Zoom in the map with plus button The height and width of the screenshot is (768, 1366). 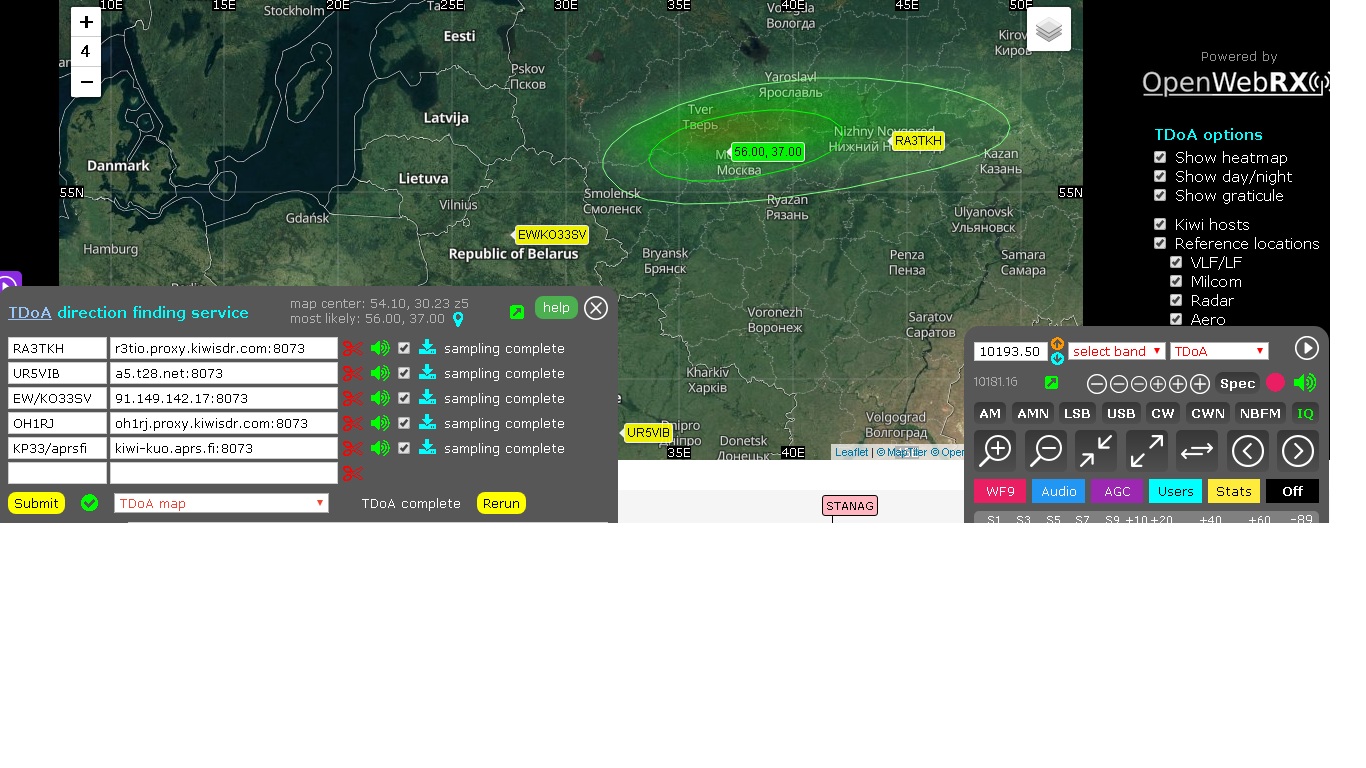[86, 22]
